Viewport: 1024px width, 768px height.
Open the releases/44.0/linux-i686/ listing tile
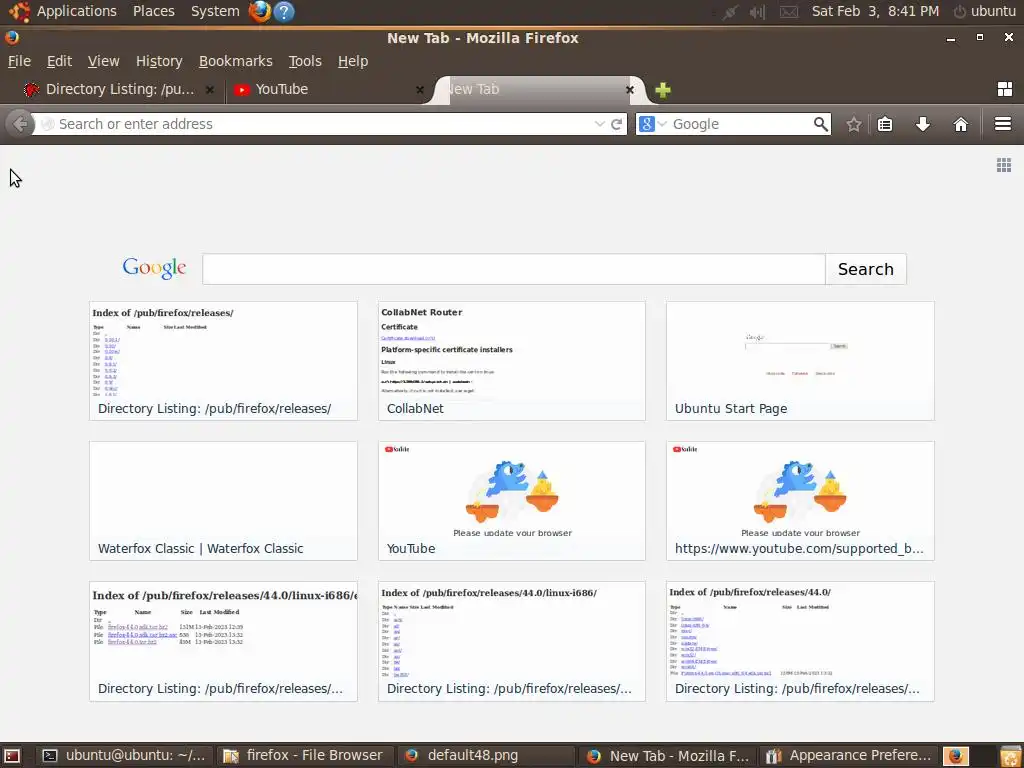tap(511, 641)
